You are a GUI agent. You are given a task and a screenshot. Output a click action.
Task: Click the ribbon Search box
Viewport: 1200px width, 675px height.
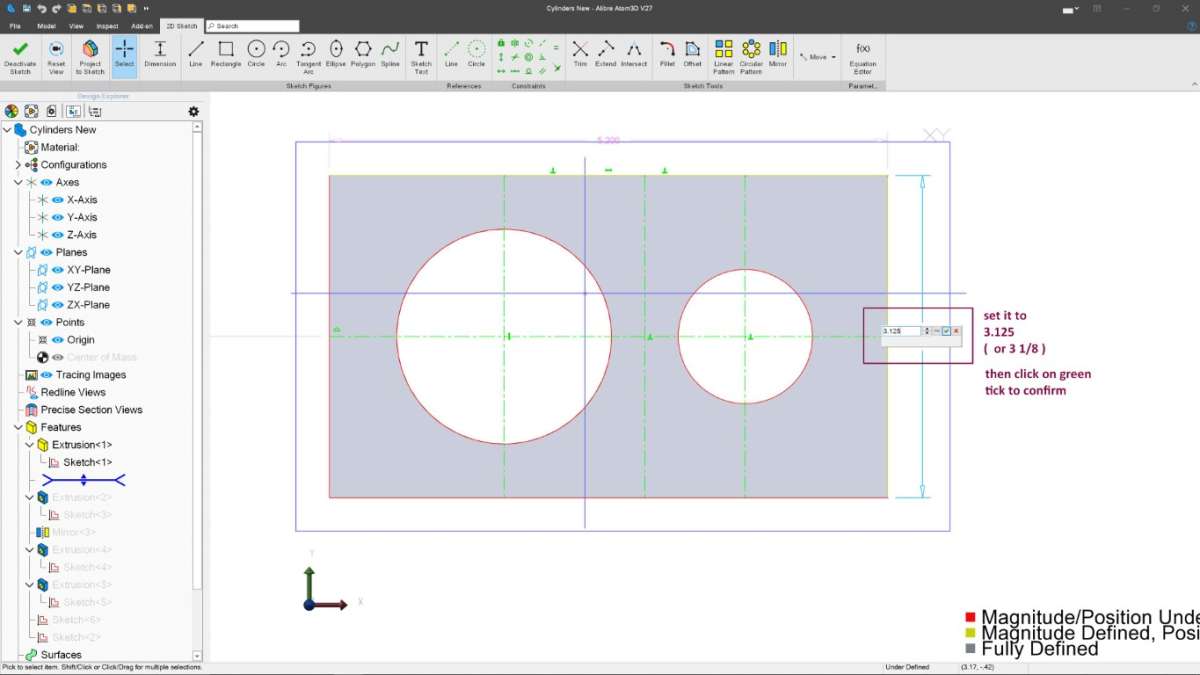(x=252, y=26)
